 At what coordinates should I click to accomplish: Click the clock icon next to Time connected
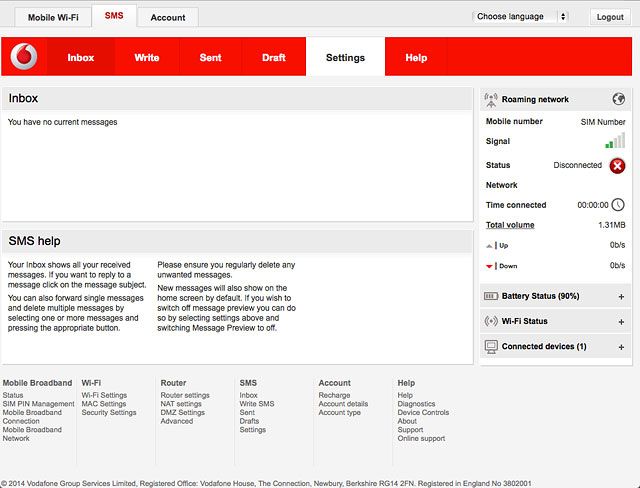[618, 205]
